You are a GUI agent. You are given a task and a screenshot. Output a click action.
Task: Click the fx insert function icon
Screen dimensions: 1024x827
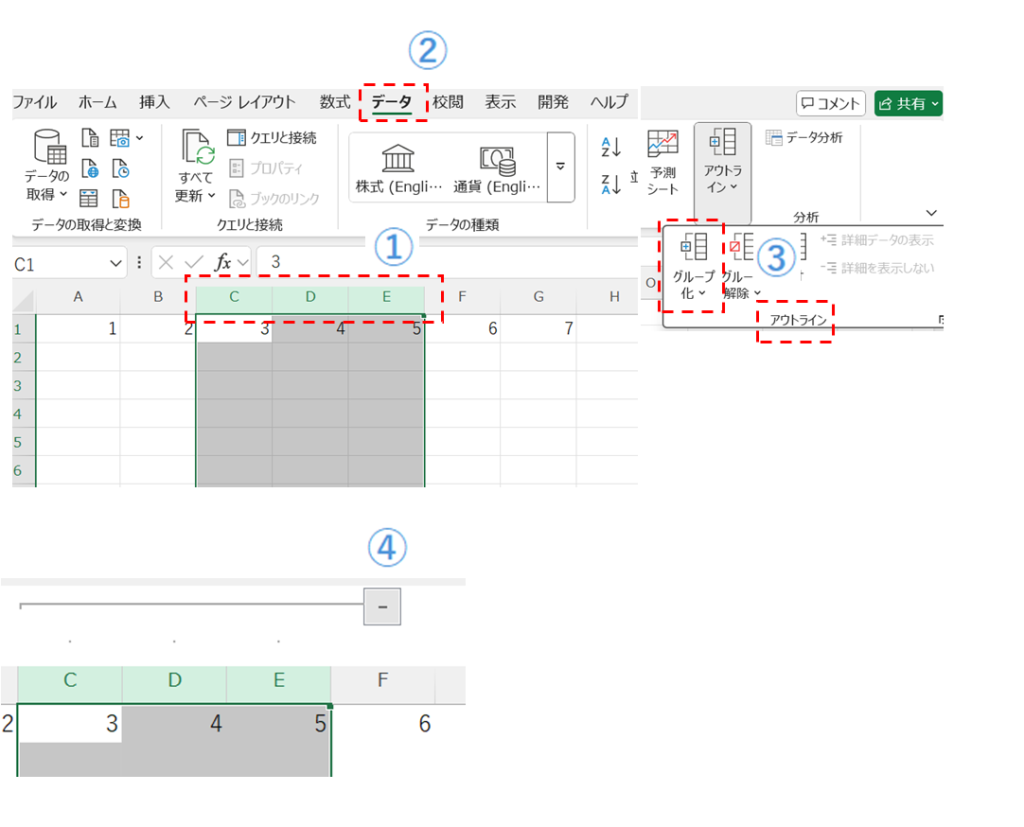pos(224,263)
